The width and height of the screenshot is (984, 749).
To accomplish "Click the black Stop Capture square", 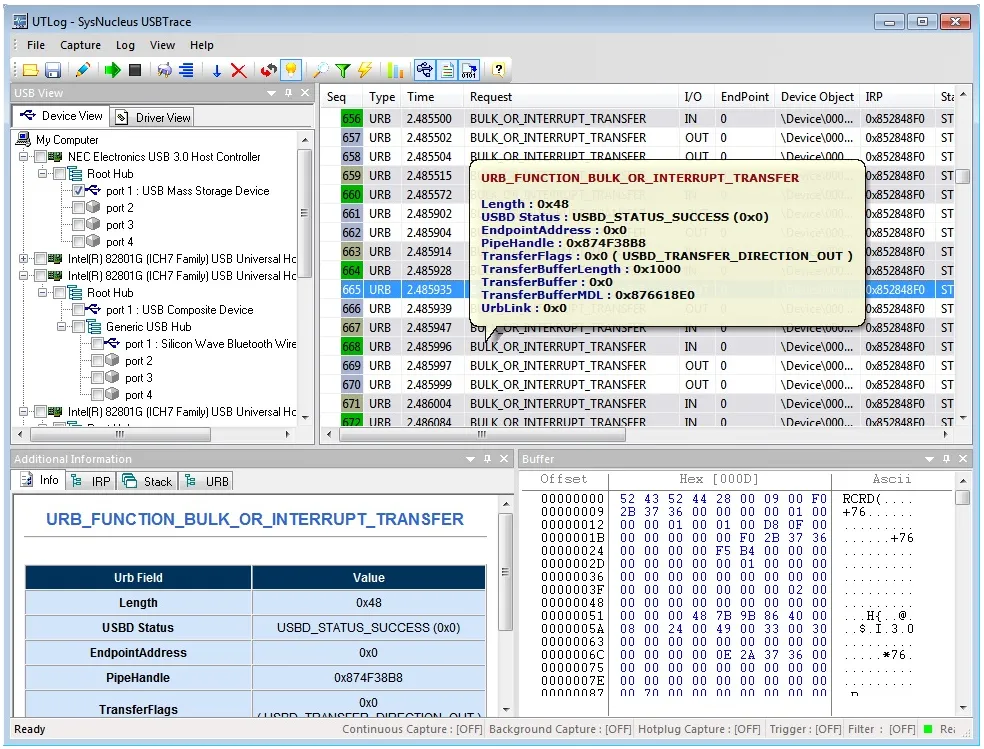I will [135, 70].
